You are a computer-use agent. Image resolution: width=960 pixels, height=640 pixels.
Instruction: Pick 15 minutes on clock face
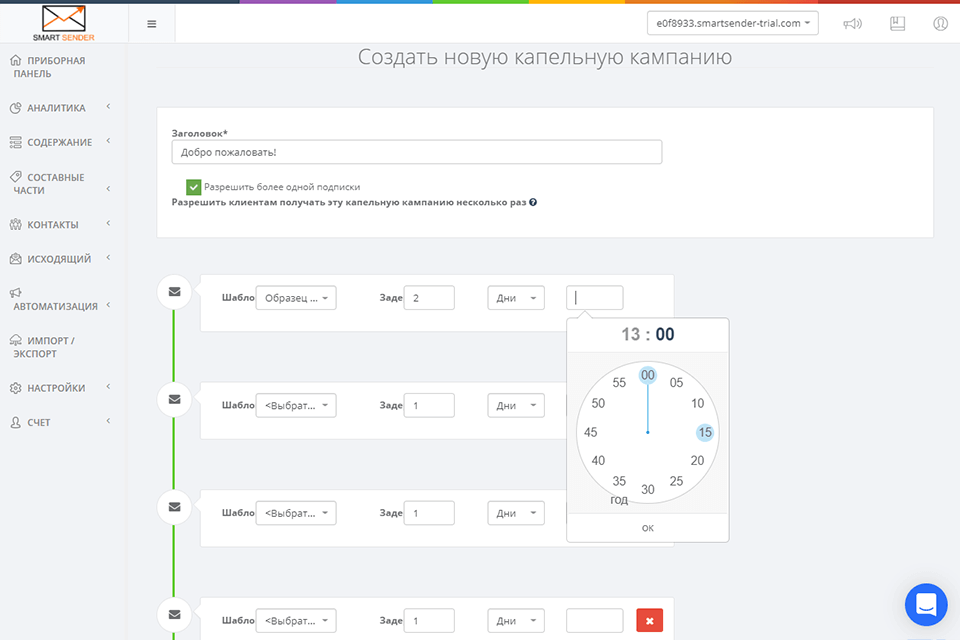[x=705, y=432]
